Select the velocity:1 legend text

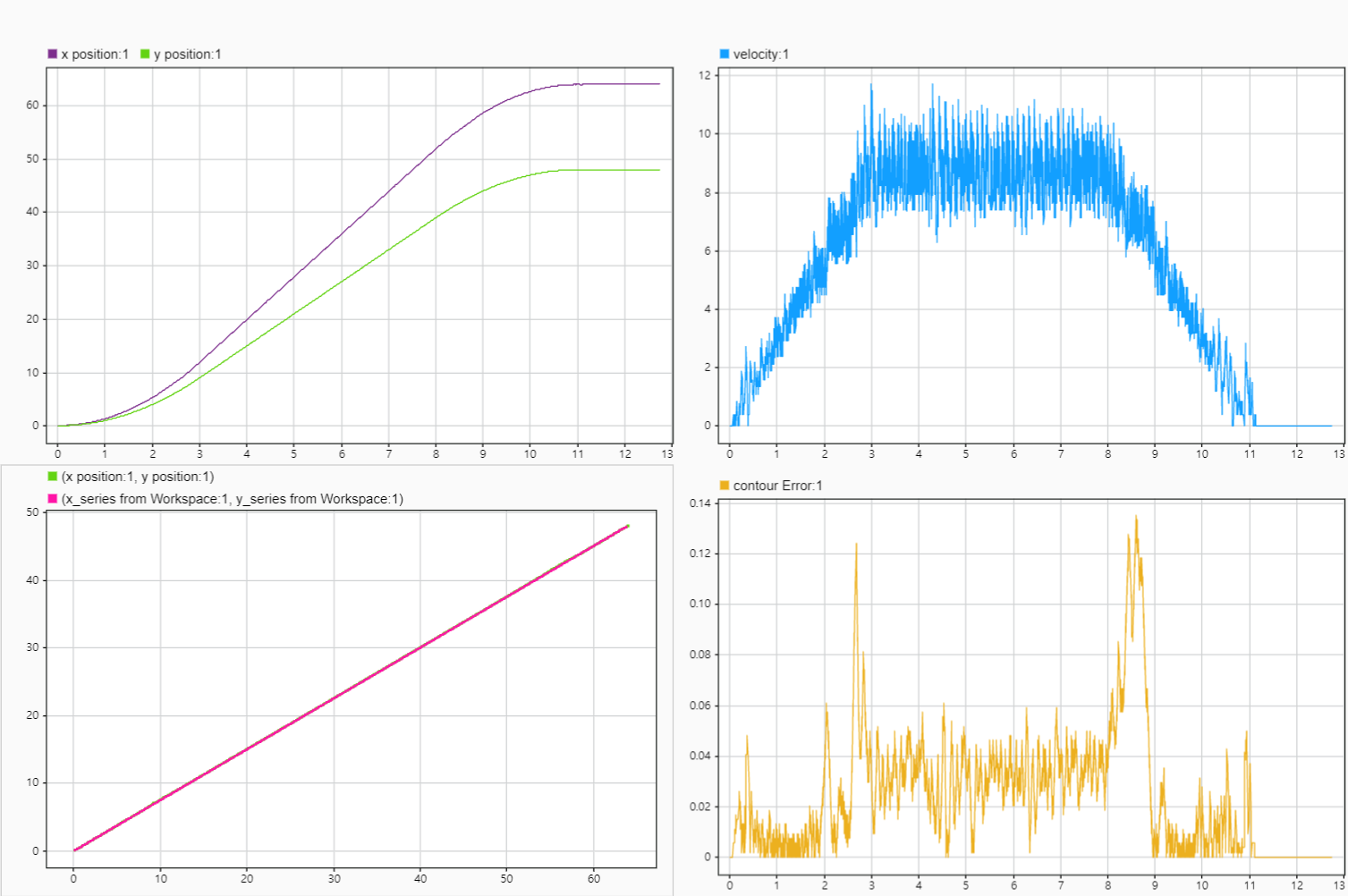click(x=762, y=54)
